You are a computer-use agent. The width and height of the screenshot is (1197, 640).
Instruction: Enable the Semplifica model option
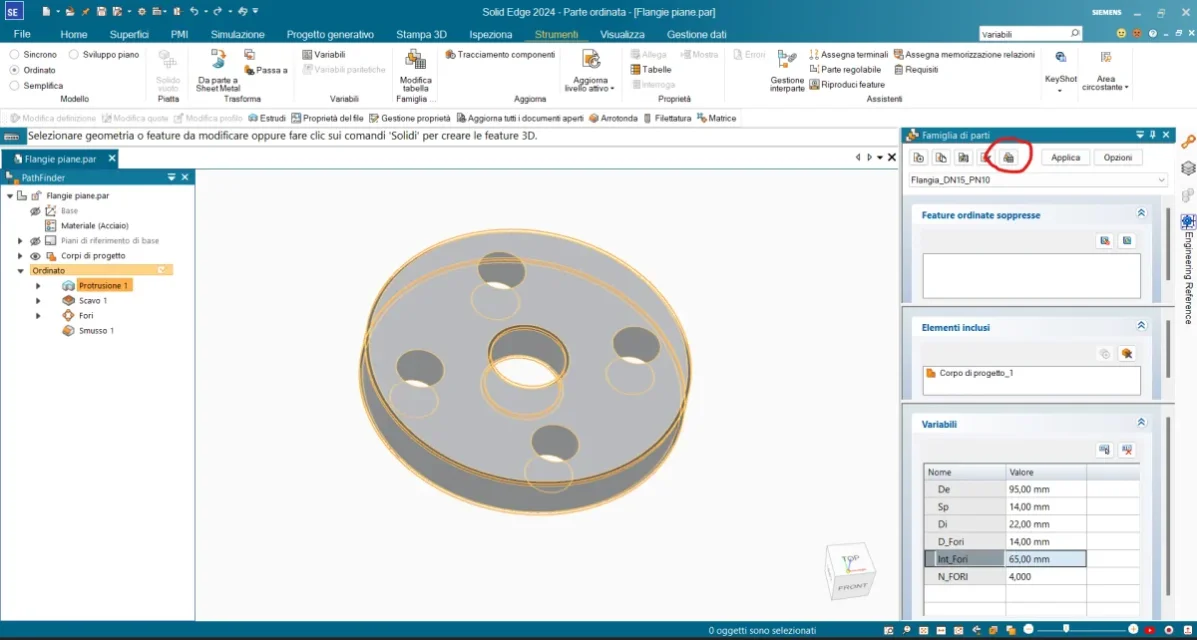(15, 86)
